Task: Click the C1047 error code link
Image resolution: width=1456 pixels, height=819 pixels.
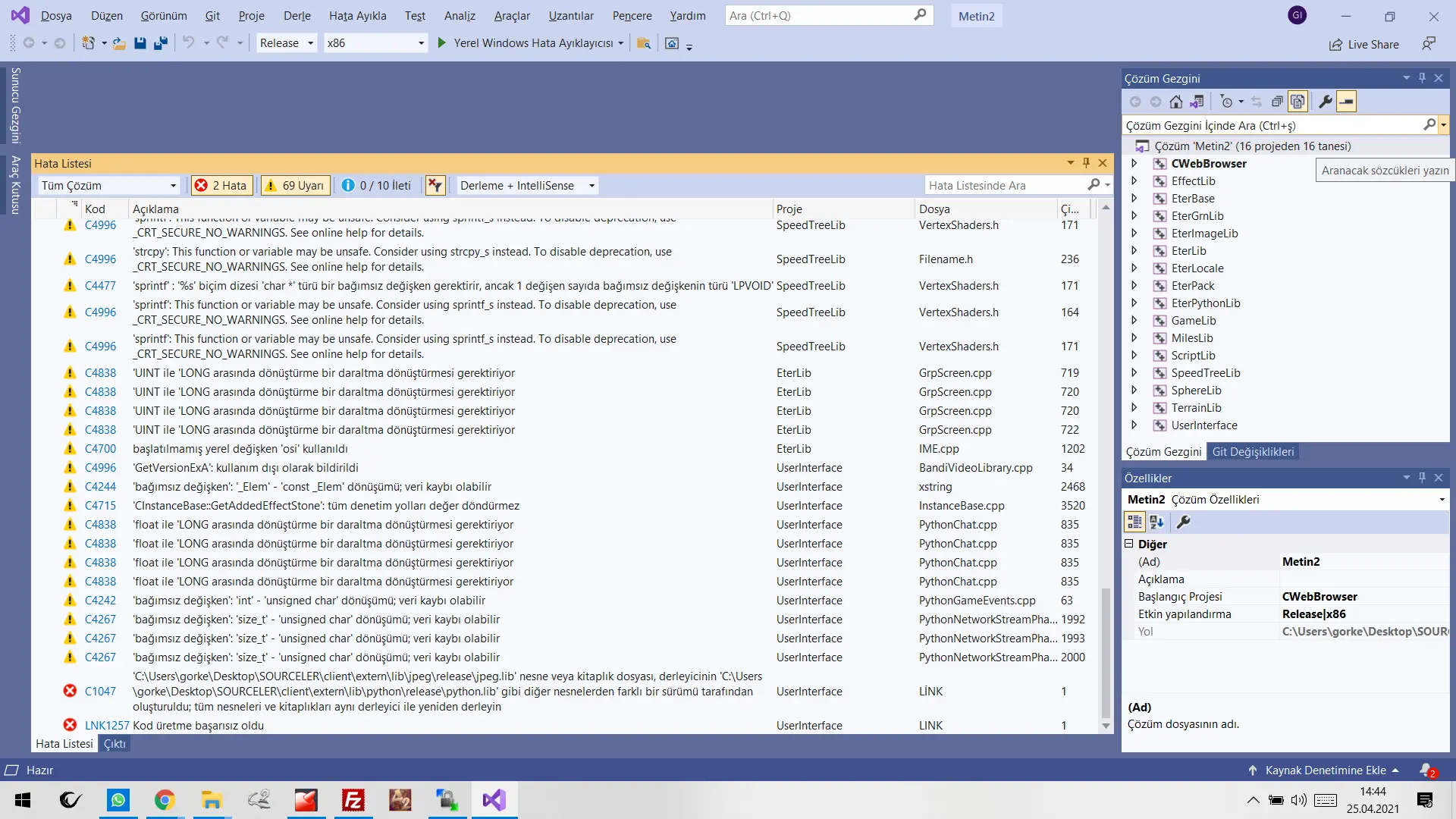Action: point(100,692)
